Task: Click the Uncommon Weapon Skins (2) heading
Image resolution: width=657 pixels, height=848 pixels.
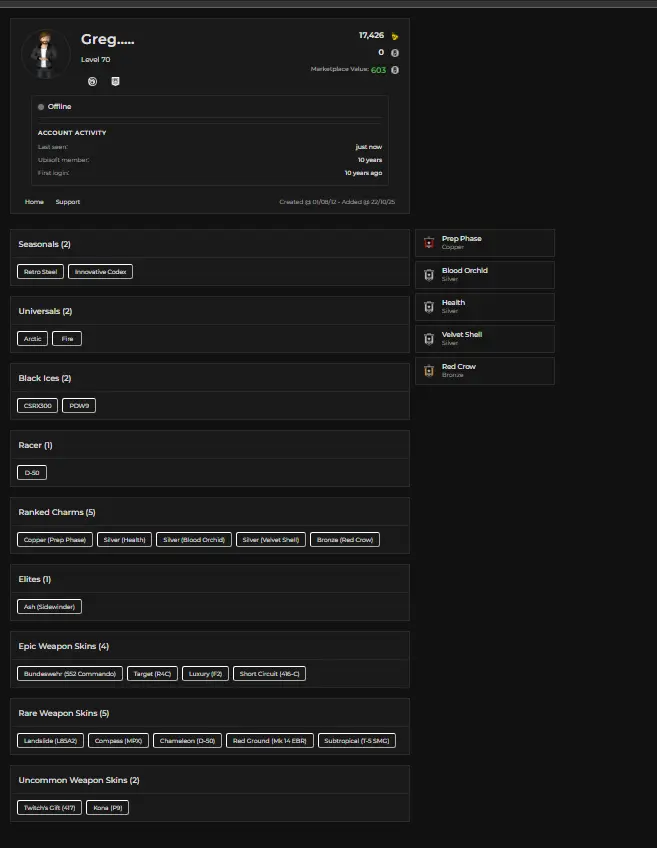Action: (79, 781)
